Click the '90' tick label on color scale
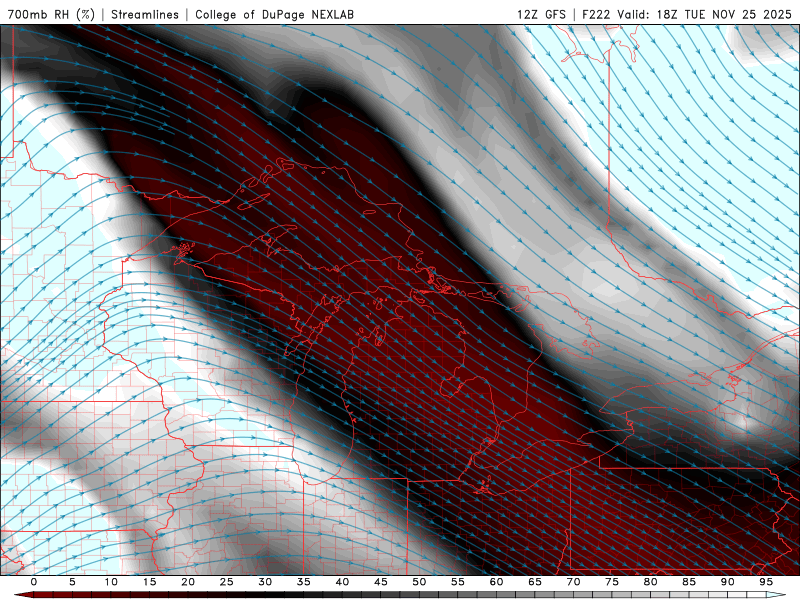The width and height of the screenshot is (800, 600). coord(728,582)
